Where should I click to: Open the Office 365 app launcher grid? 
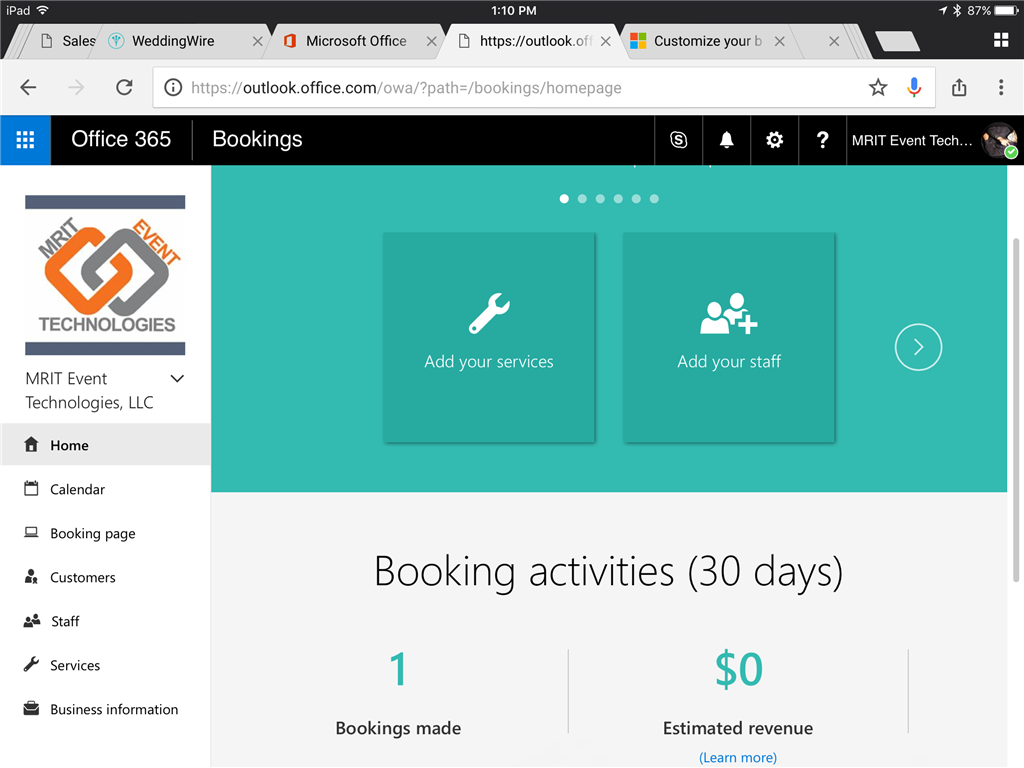click(x=25, y=140)
